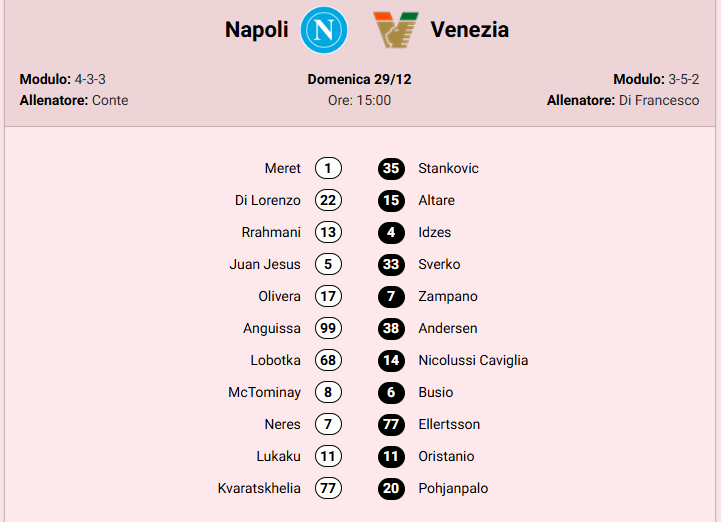Select player name Nicolussi Caviglia
Viewport: 721px width, 522px height.
click(473, 360)
